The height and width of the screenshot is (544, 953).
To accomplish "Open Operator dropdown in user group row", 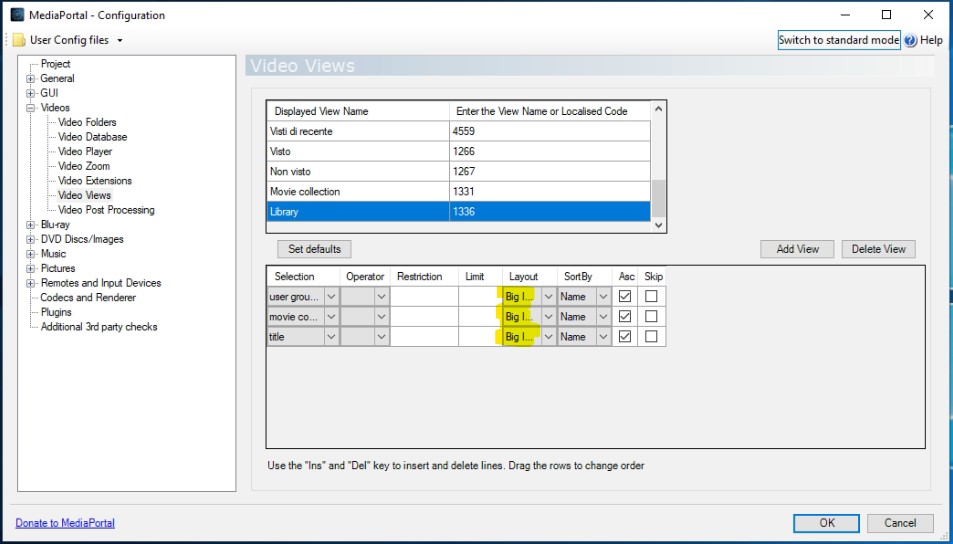I will click(381, 297).
